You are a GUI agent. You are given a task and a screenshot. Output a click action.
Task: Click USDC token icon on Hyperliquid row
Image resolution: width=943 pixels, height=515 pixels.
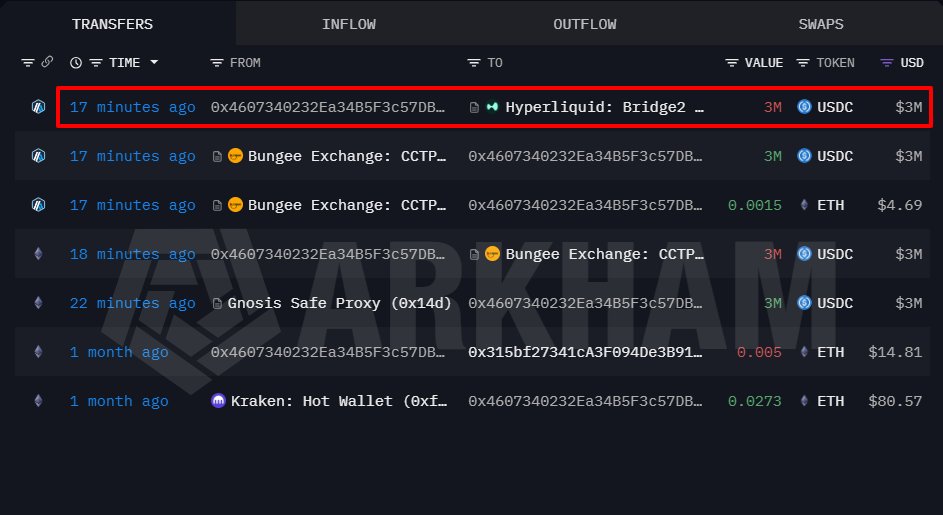point(804,107)
